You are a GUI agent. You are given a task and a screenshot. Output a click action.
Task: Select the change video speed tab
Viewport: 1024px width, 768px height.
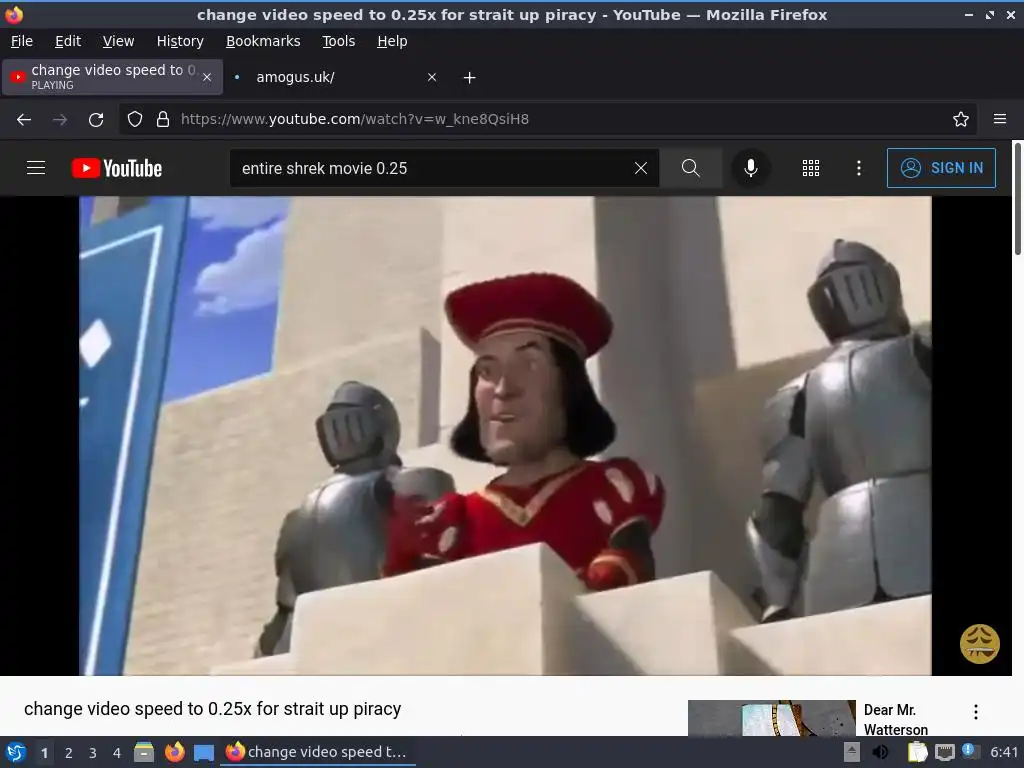pos(112,77)
